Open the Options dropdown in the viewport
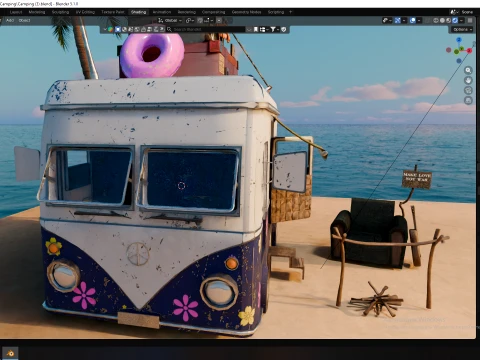 462,29
